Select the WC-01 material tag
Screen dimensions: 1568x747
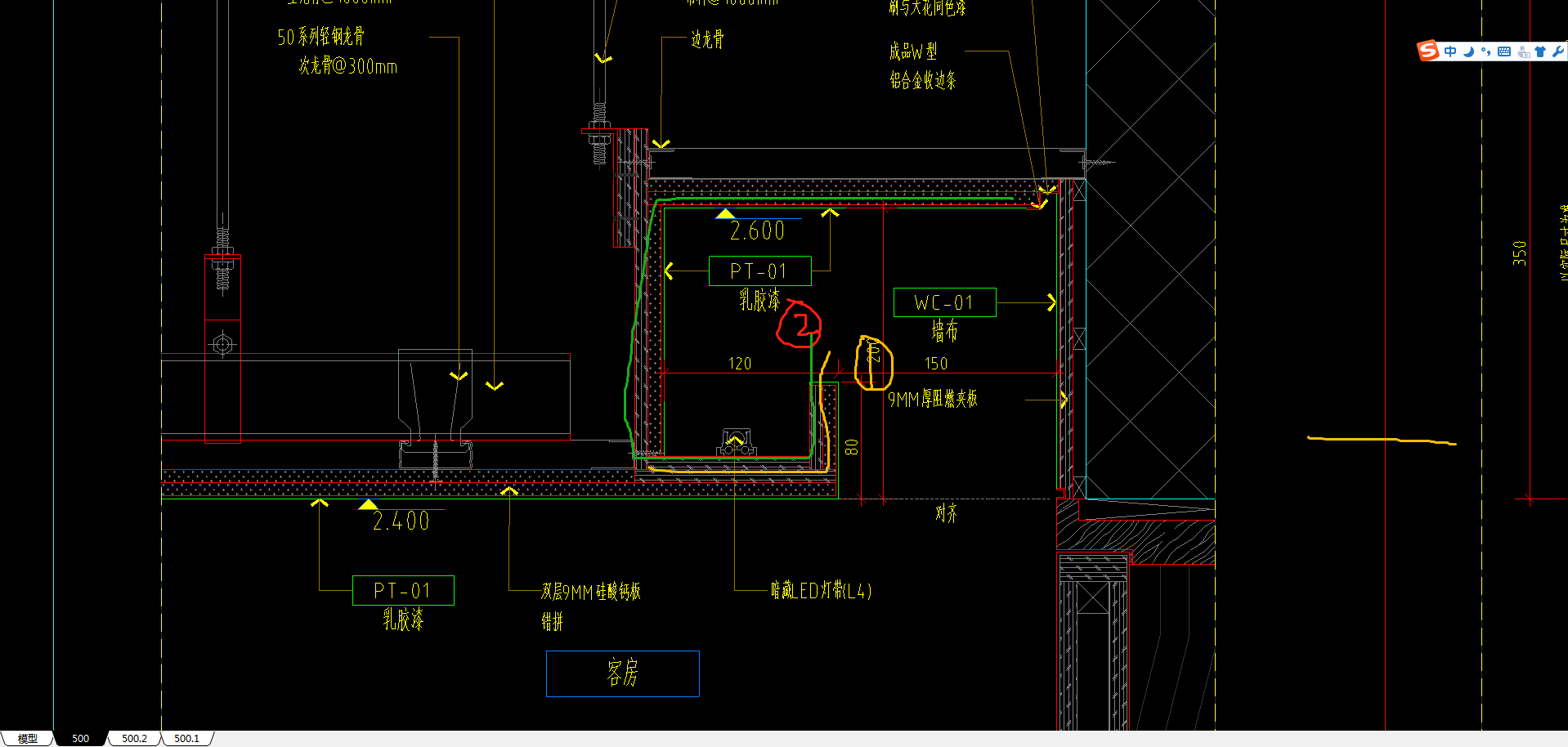tap(944, 302)
